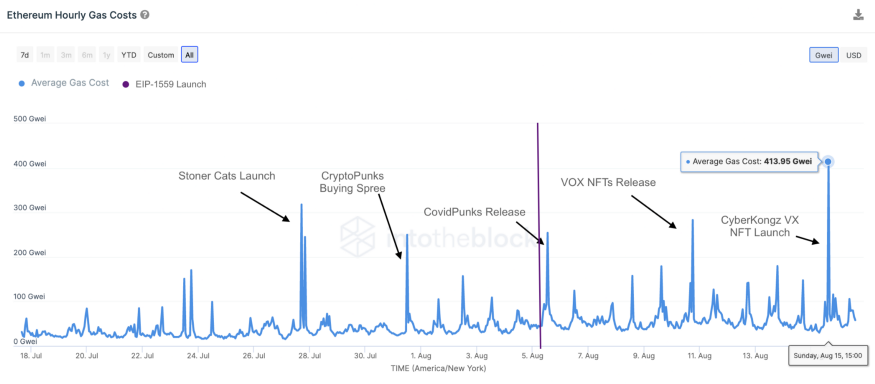Viewport: 875px width, 384px height.
Task: Select the All time range
Action: pyautogui.click(x=190, y=55)
